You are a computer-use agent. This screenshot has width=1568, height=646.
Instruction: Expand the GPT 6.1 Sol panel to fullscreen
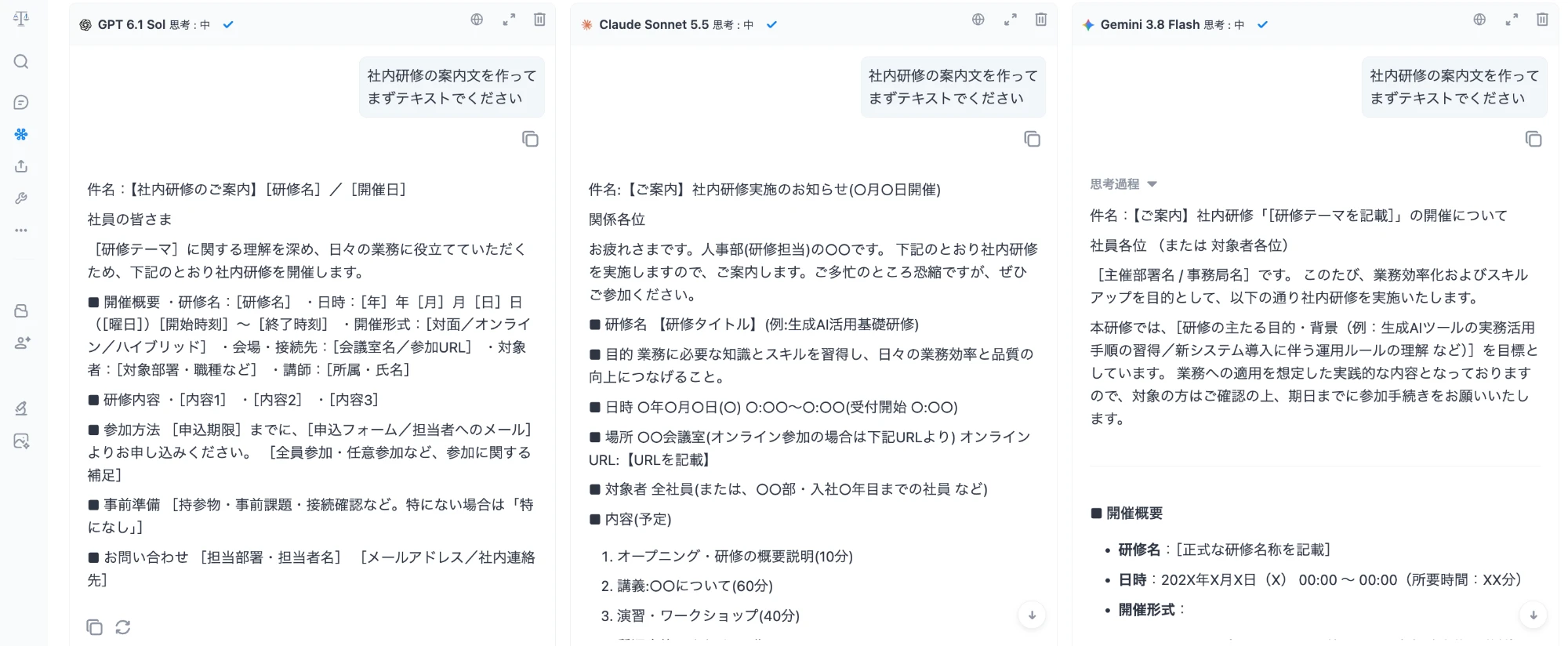coord(509,20)
